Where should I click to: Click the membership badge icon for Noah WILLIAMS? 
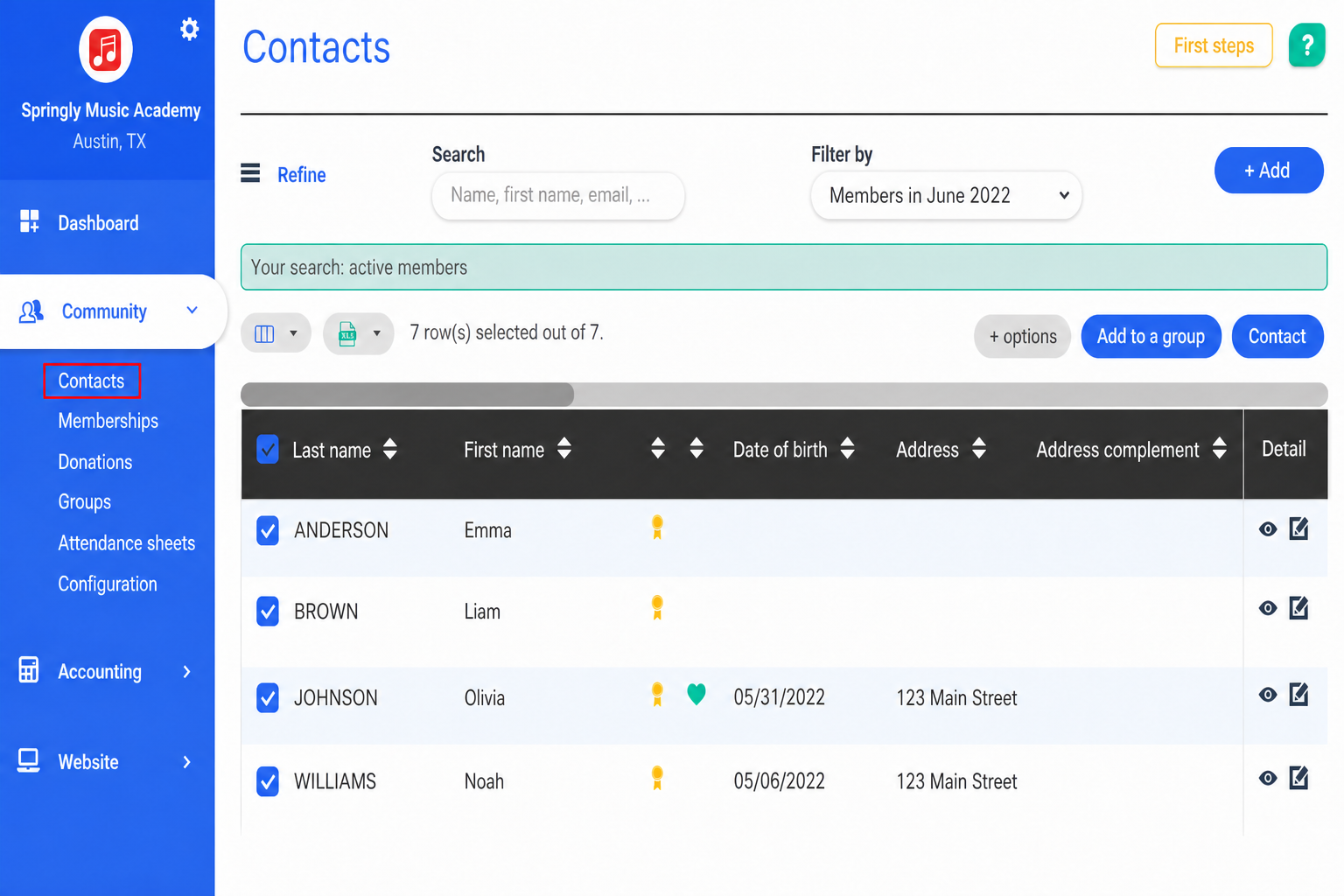click(x=657, y=778)
